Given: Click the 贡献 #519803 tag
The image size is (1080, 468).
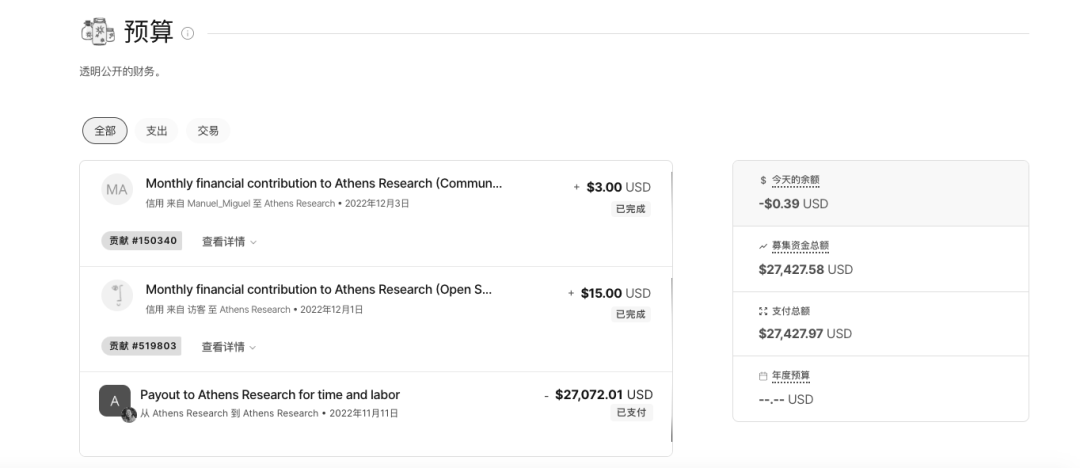Looking at the screenshot, I should [x=141, y=346].
